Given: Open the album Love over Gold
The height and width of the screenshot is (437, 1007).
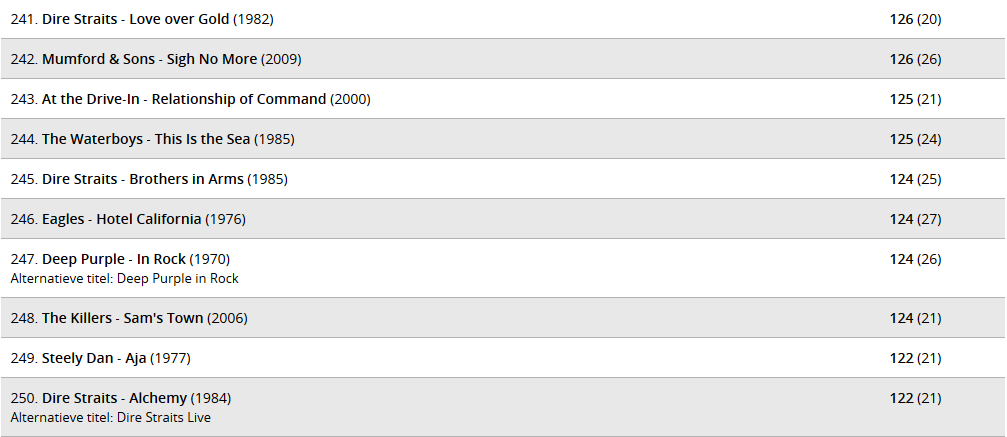Looking at the screenshot, I should tap(179, 19).
